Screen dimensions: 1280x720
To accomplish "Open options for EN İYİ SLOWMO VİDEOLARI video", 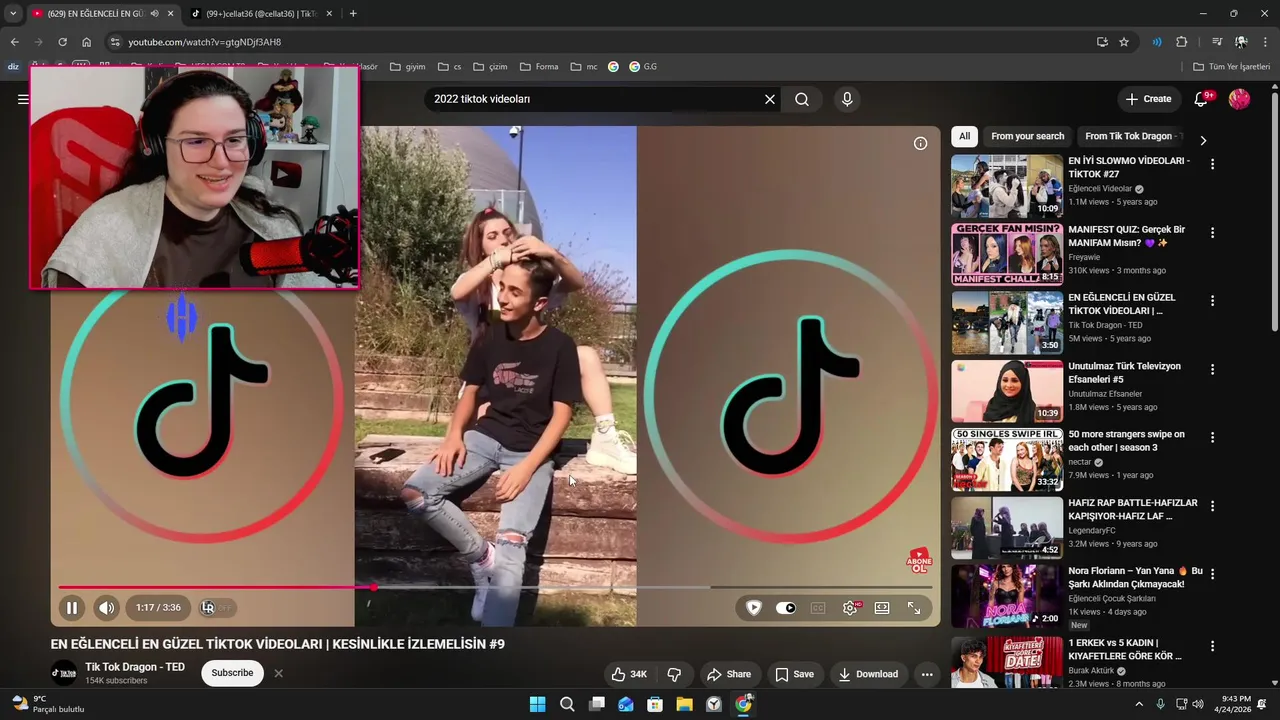I will pyautogui.click(x=1213, y=164).
